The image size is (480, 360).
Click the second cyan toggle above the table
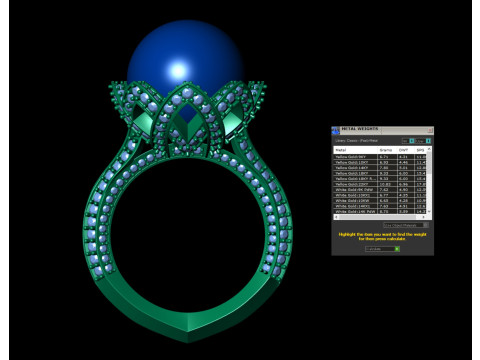pyautogui.click(x=428, y=141)
